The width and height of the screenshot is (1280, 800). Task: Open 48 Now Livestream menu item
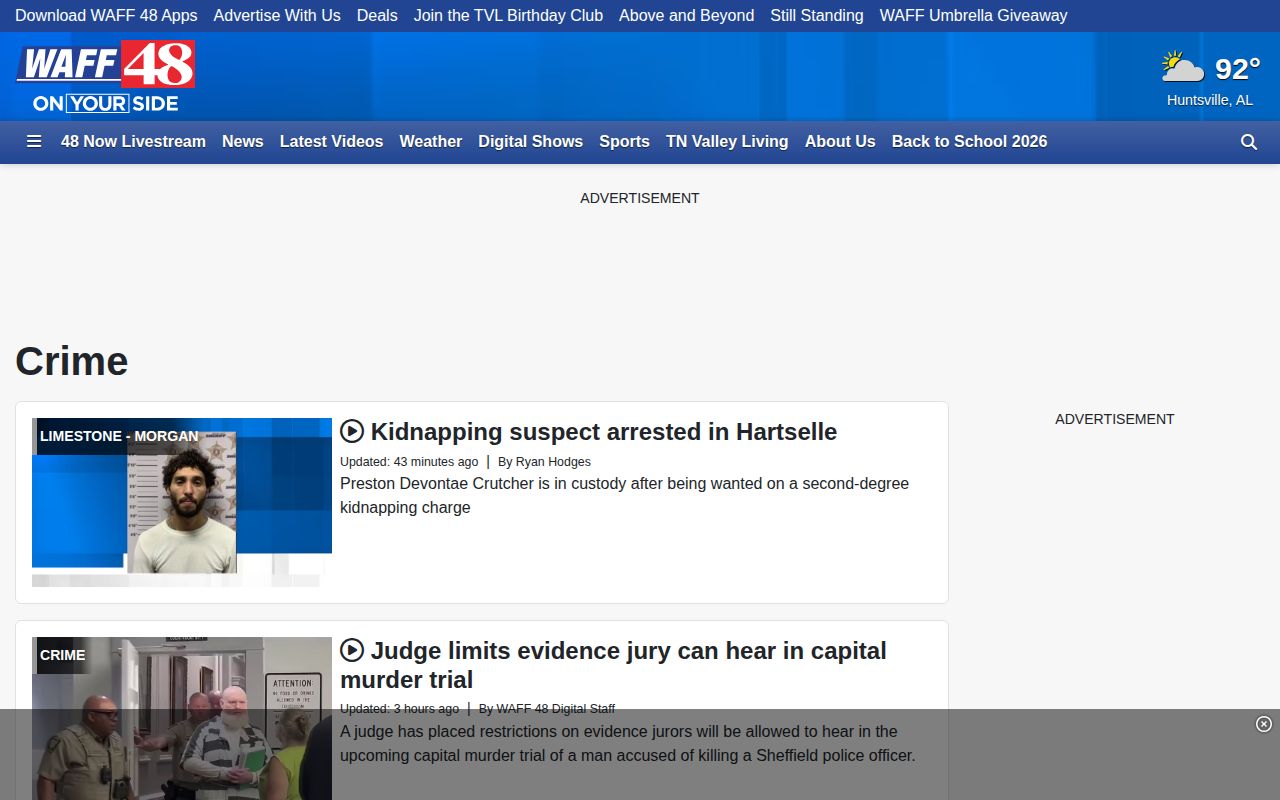[x=133, y=142]
